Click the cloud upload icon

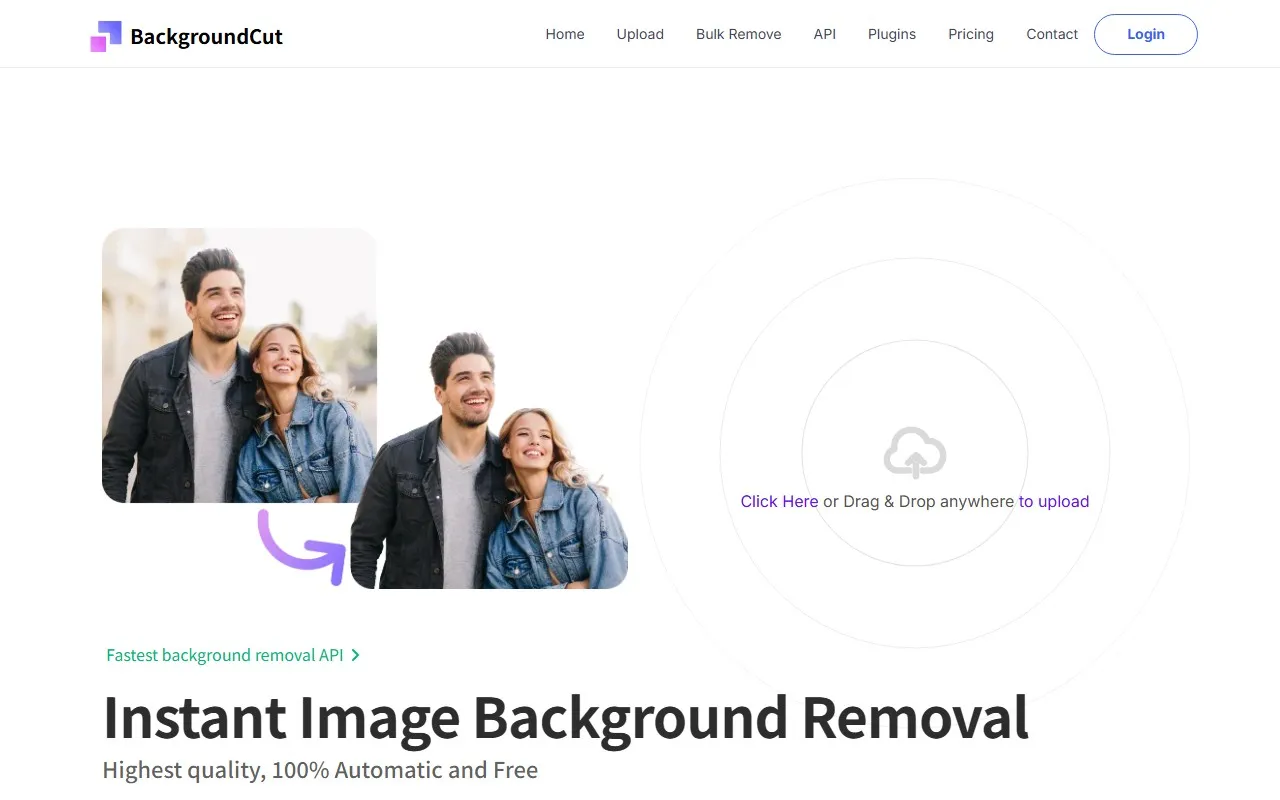(x=914, y=452)
